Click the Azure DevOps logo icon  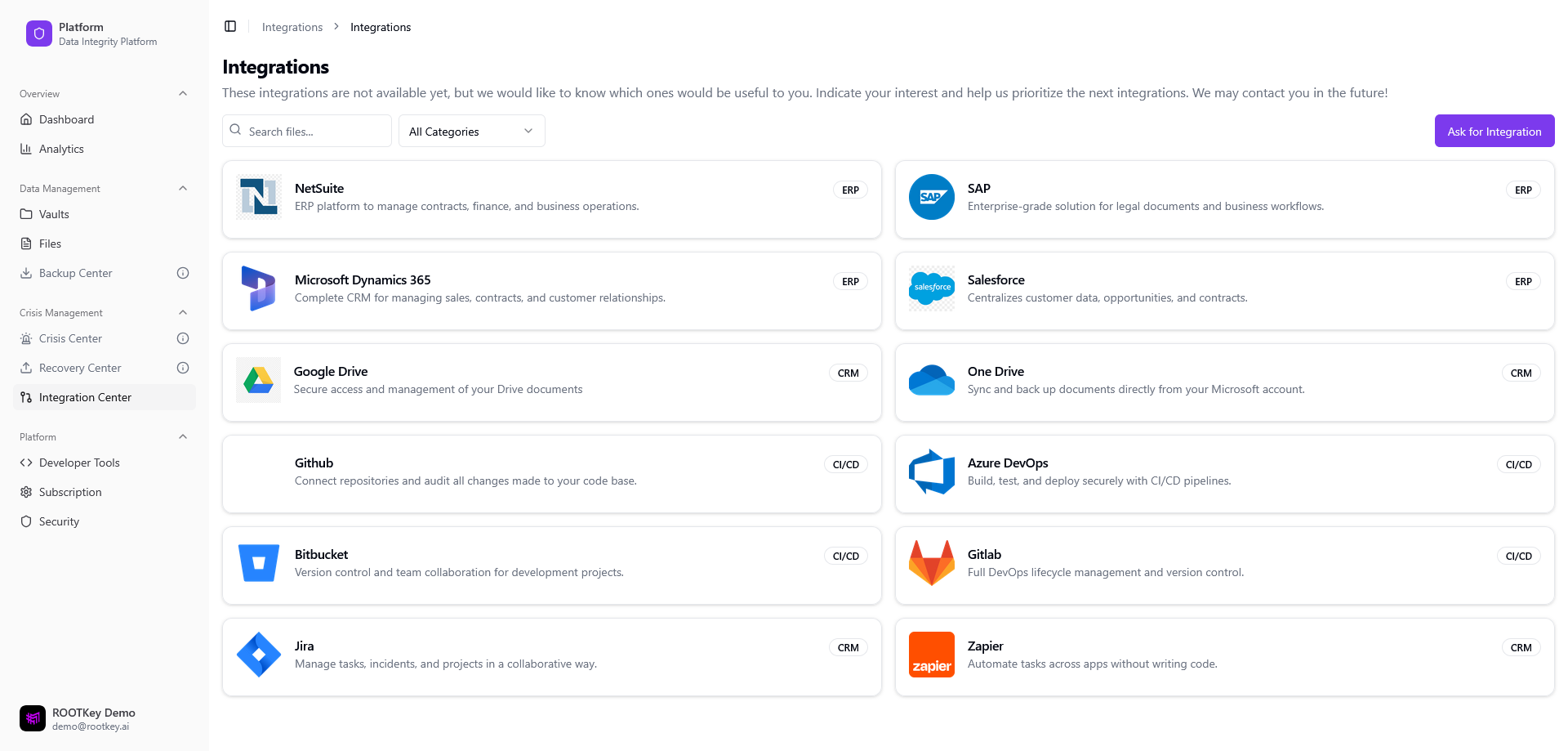pos(931,472)
